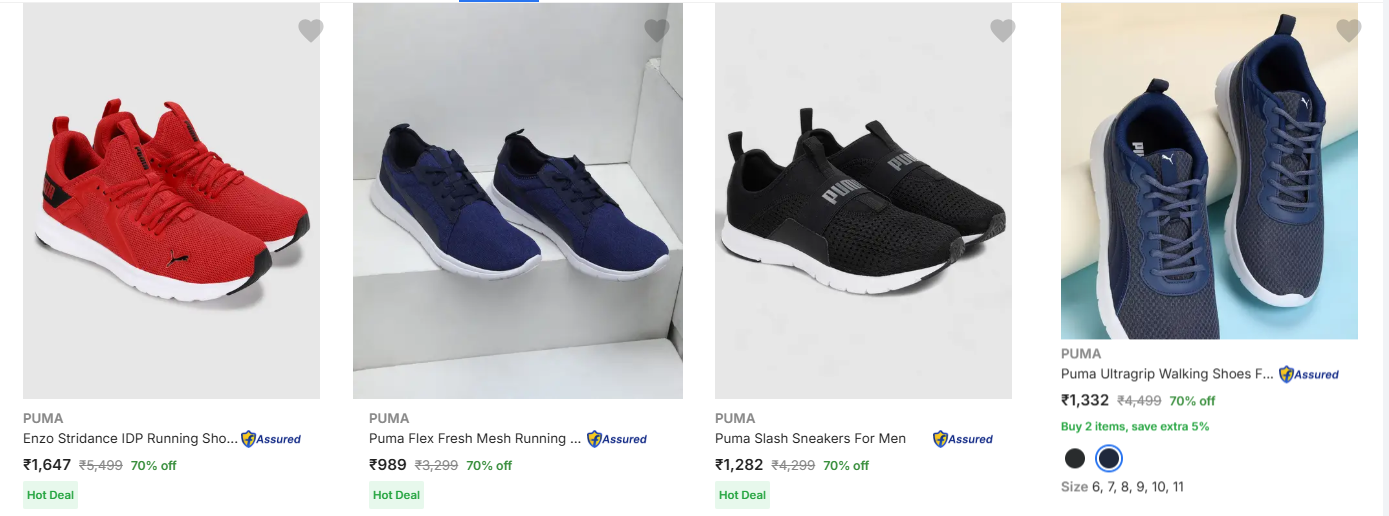Open the black Puma Slash Sneakers image
The width and height of the screenshot is (1389, 516).
(863, 200)
